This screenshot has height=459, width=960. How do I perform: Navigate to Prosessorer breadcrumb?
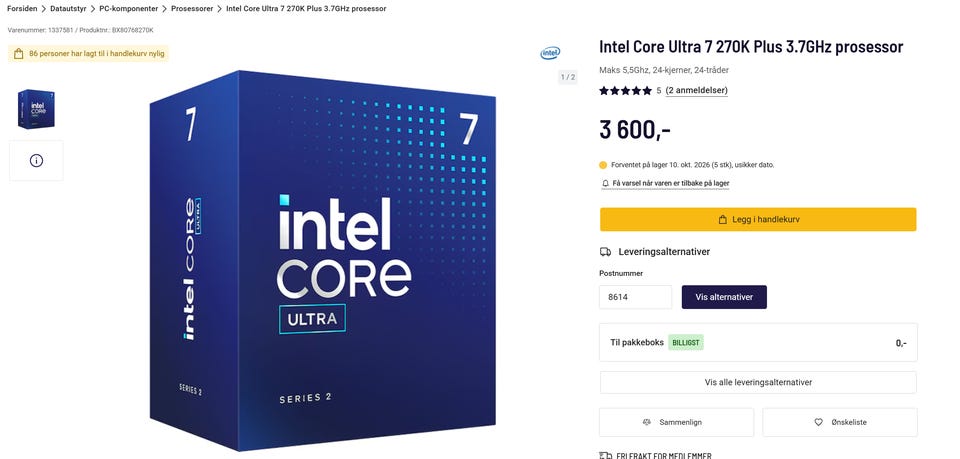pos(192,9)
